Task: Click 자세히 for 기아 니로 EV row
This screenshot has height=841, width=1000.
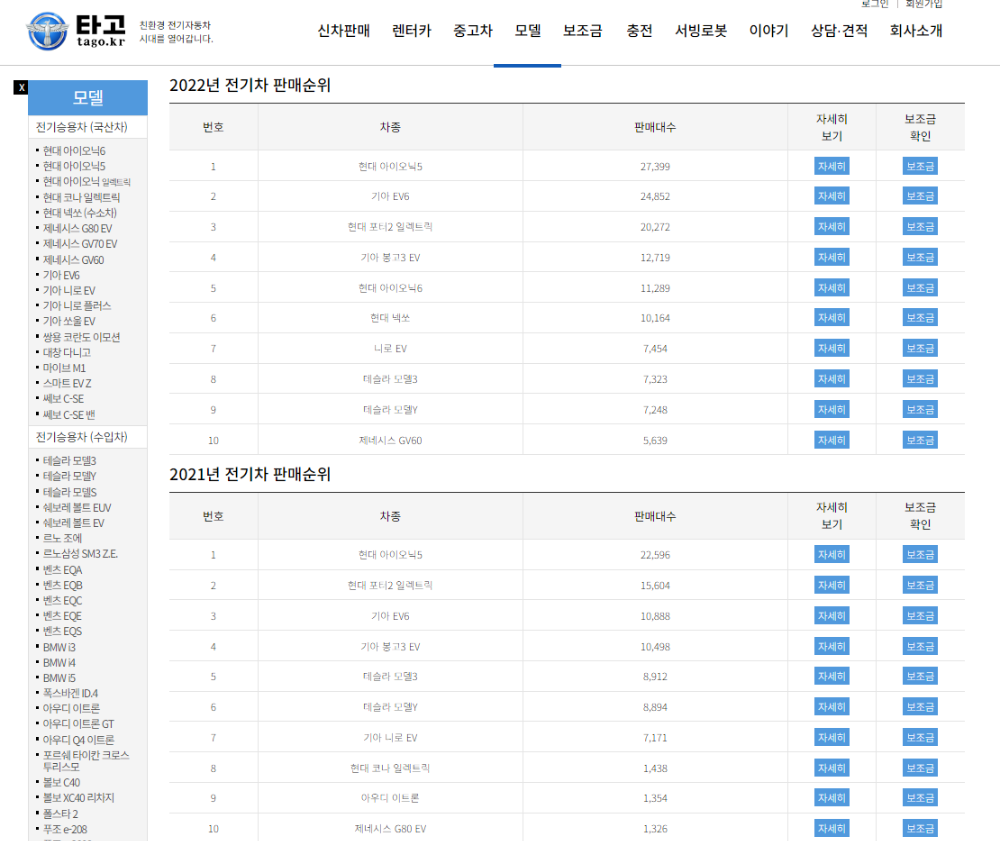Action: tap(832, 738)
